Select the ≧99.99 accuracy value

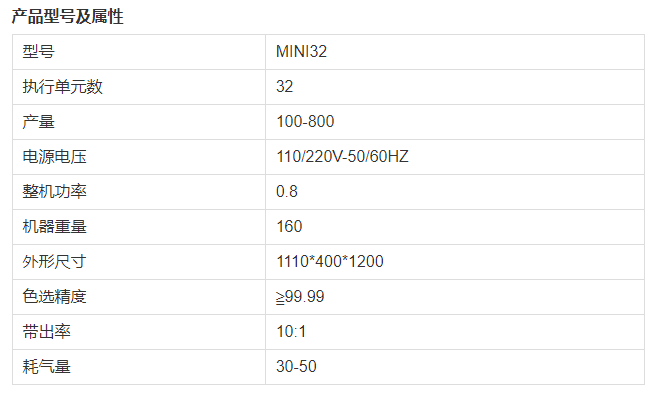[300, 297]
